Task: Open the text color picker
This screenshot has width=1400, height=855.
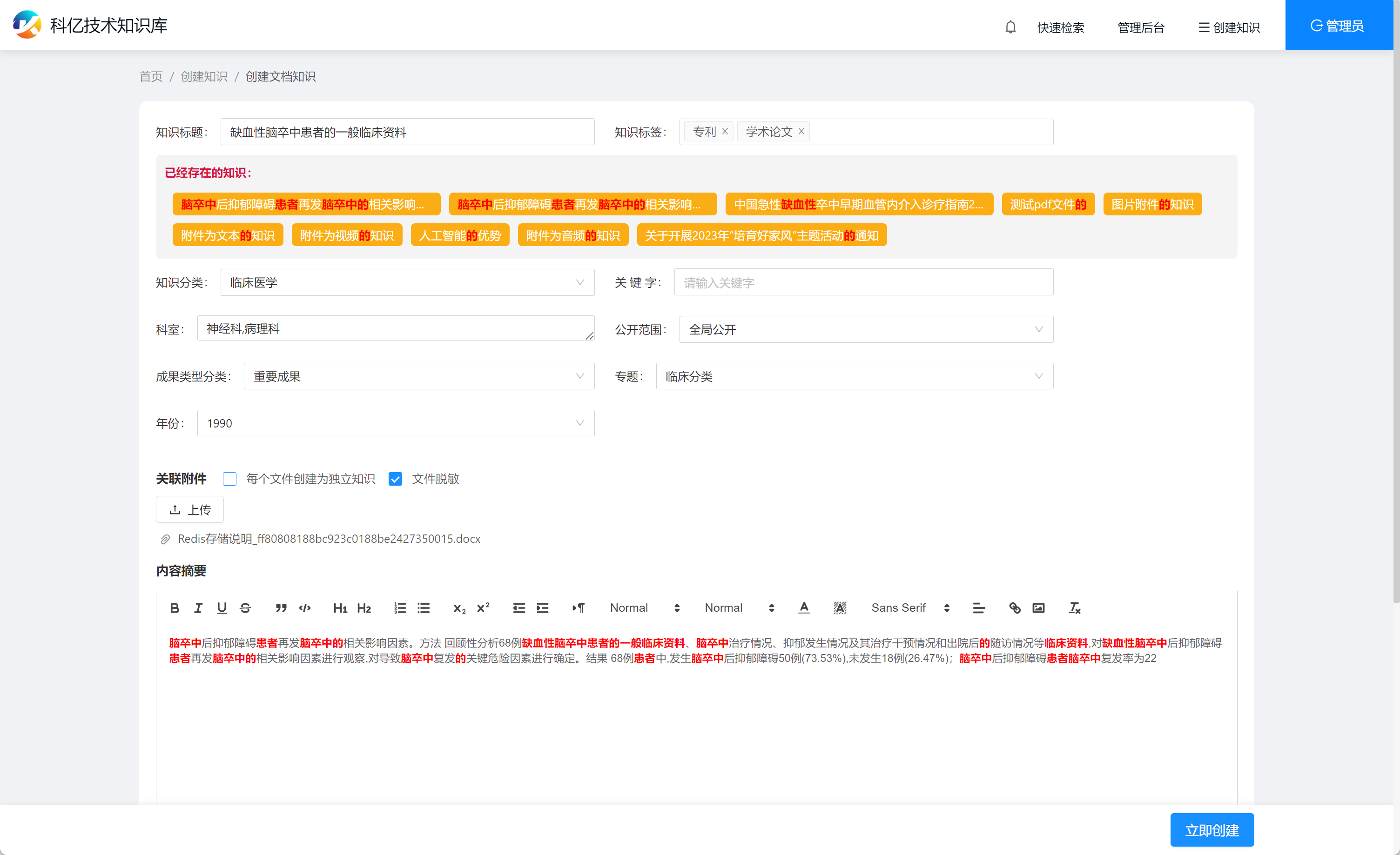Action: tap(804, 608)
